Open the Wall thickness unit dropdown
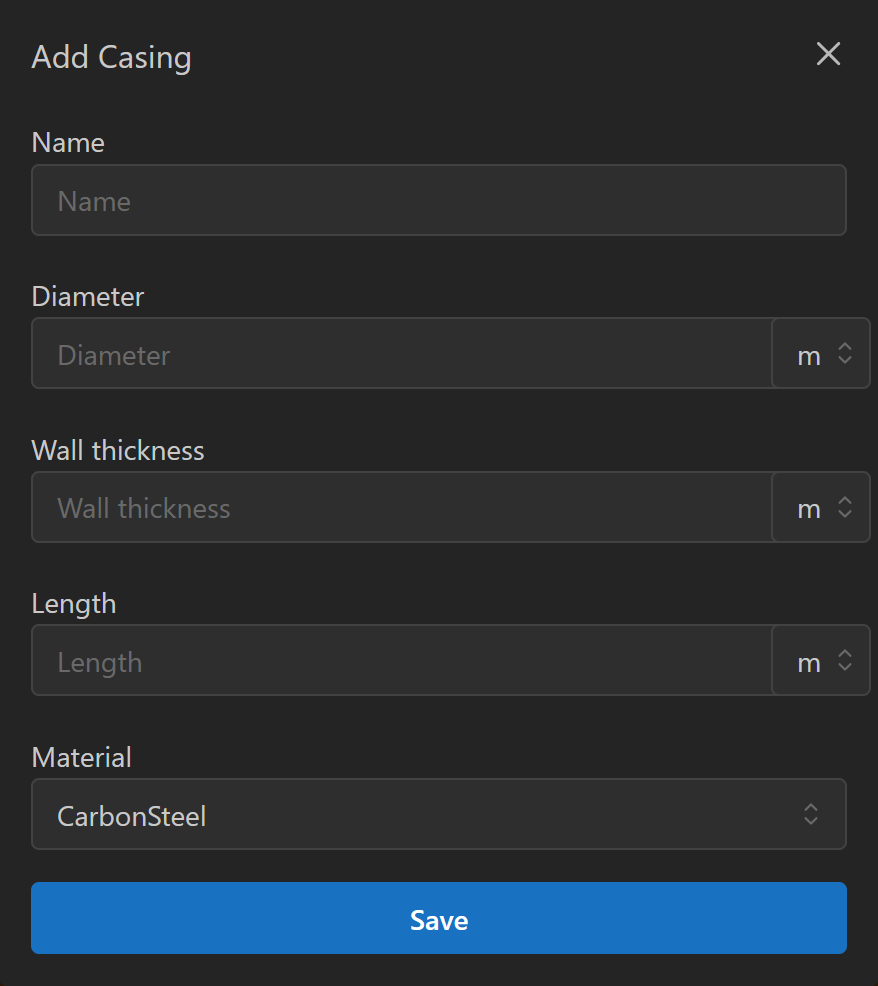Image resolution: width=878 pixels, height=986 pixels. (x=821, y=507)
